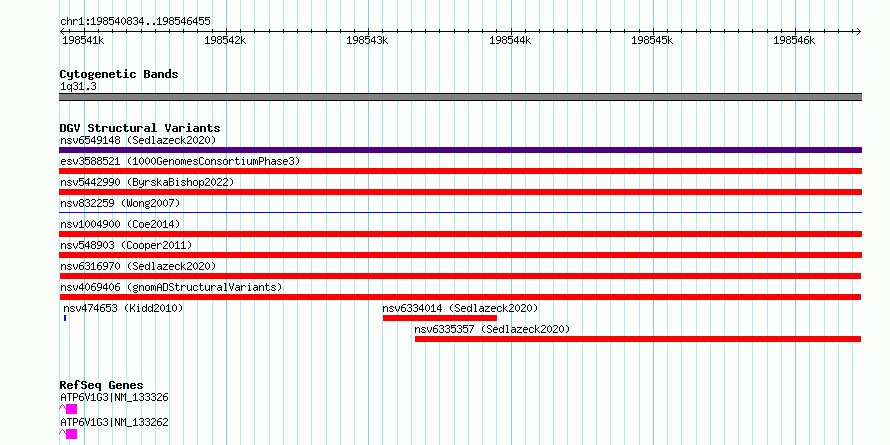Click the nsv6316970 (Sedlazeck2020) text label

point(138,266)
